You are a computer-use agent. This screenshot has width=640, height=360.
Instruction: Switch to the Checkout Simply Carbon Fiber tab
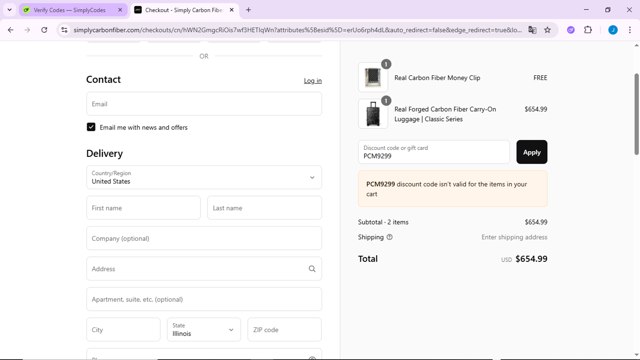(184, 10)
